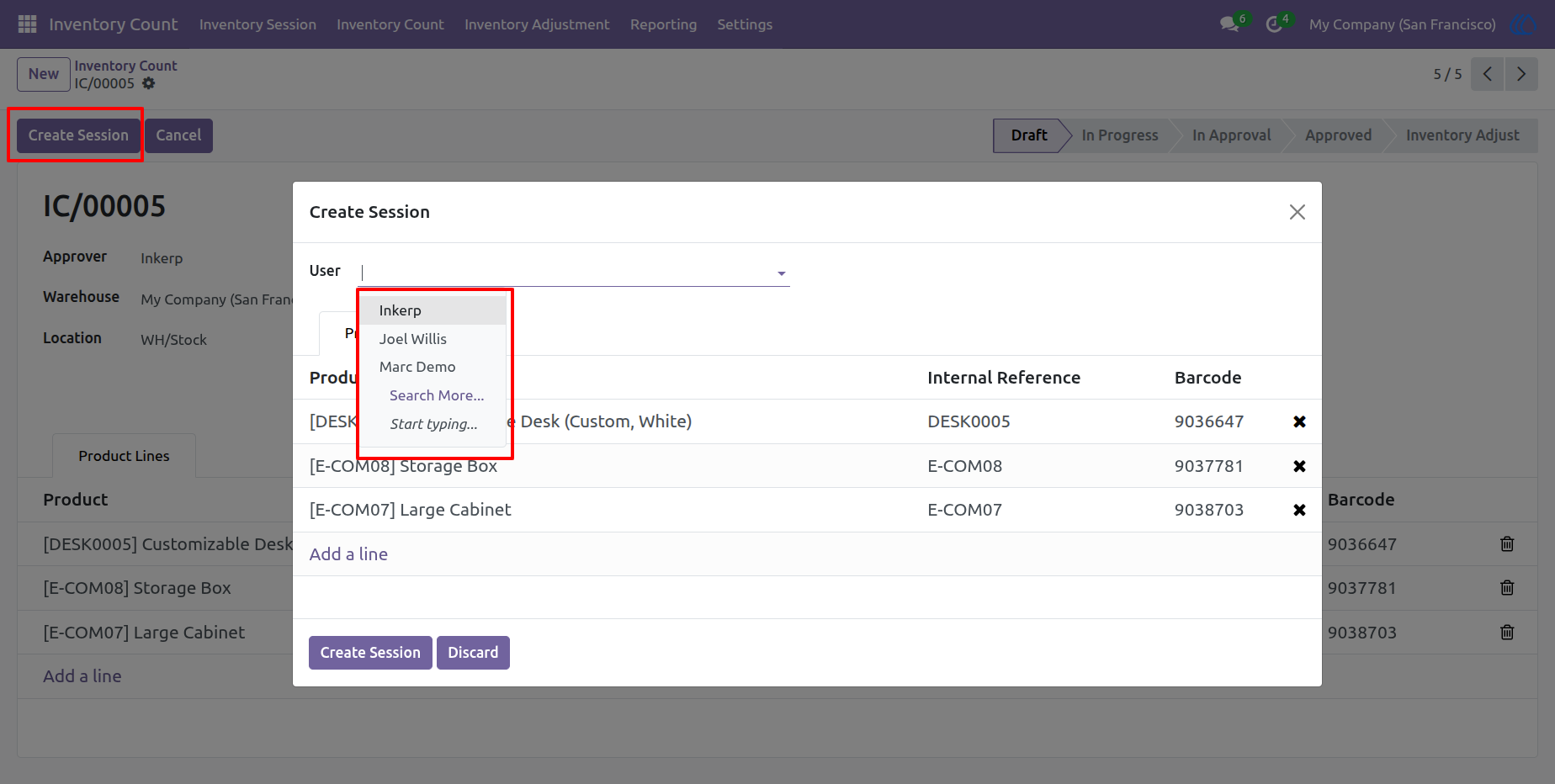The height and width of the screenshot is (784, 1555).
Task: Delete the 9036647 row with trash icon
Action: click(1507, 544)
